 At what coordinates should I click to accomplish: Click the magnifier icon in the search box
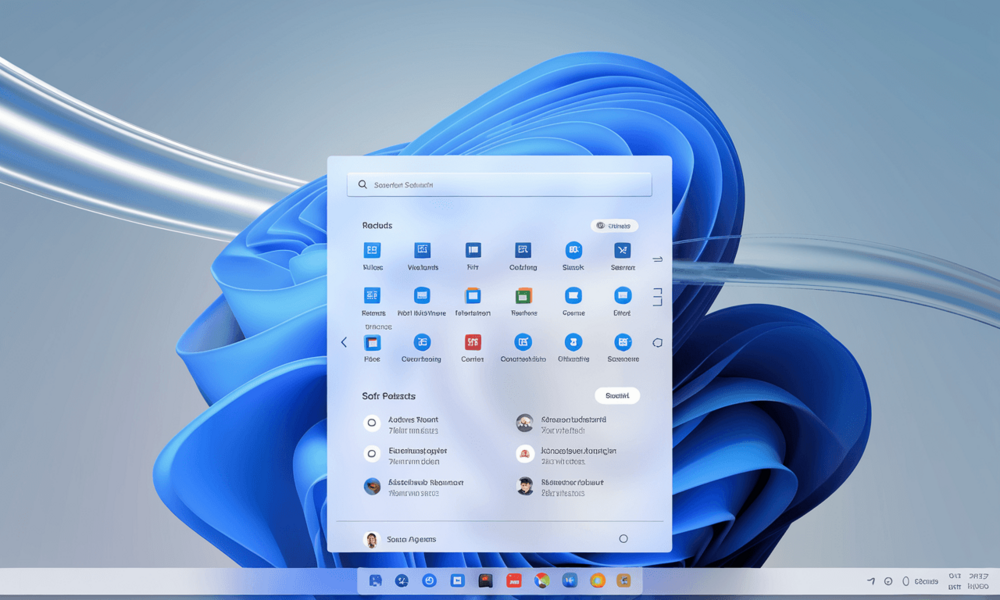(362, 184)
